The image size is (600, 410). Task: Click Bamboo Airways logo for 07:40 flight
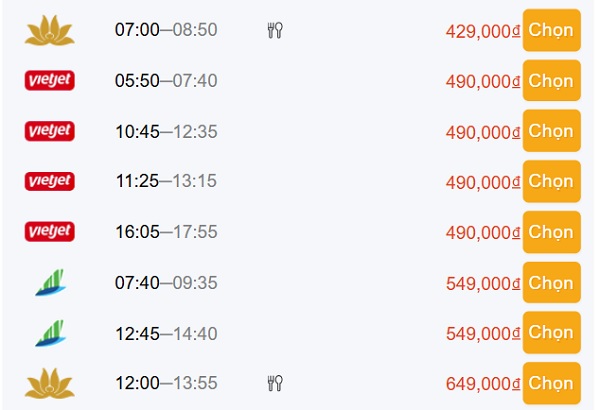48,283
